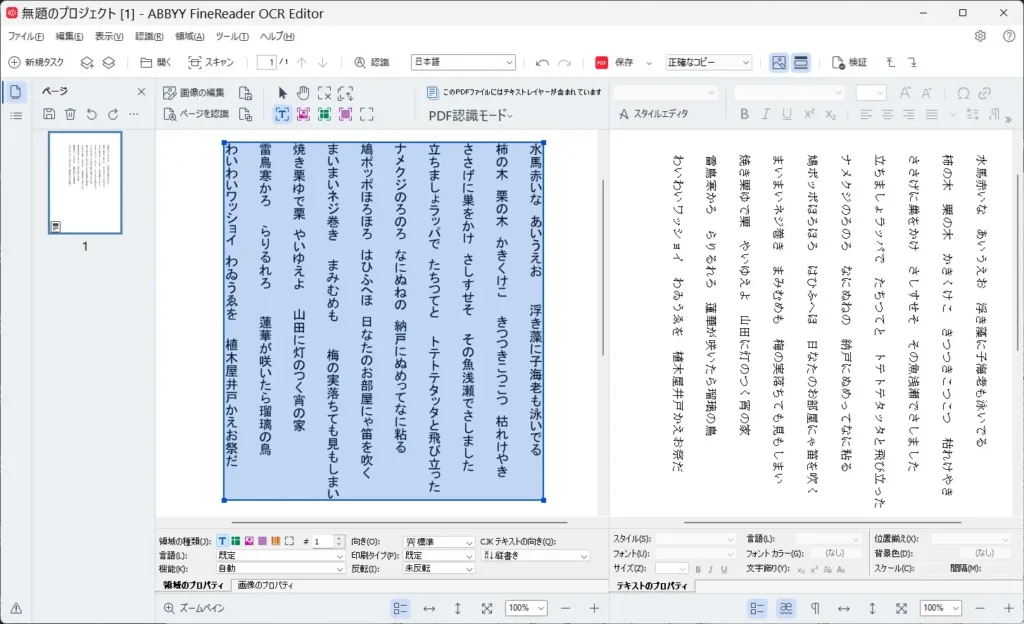Image resolution: width=1024 pixels, height=624 pixels.
Task: Toggle image pane display
Action: point(778,63)
